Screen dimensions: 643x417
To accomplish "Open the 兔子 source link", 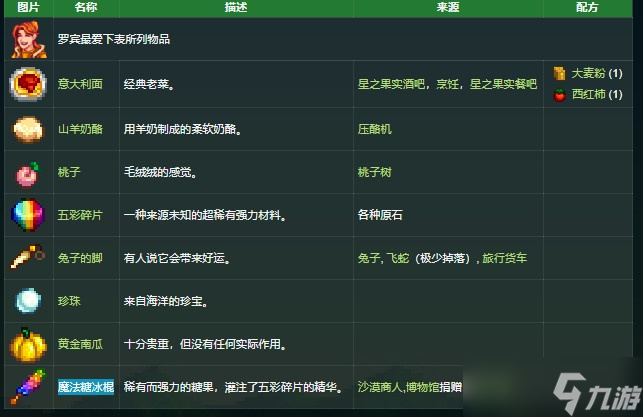I will 369,258.
